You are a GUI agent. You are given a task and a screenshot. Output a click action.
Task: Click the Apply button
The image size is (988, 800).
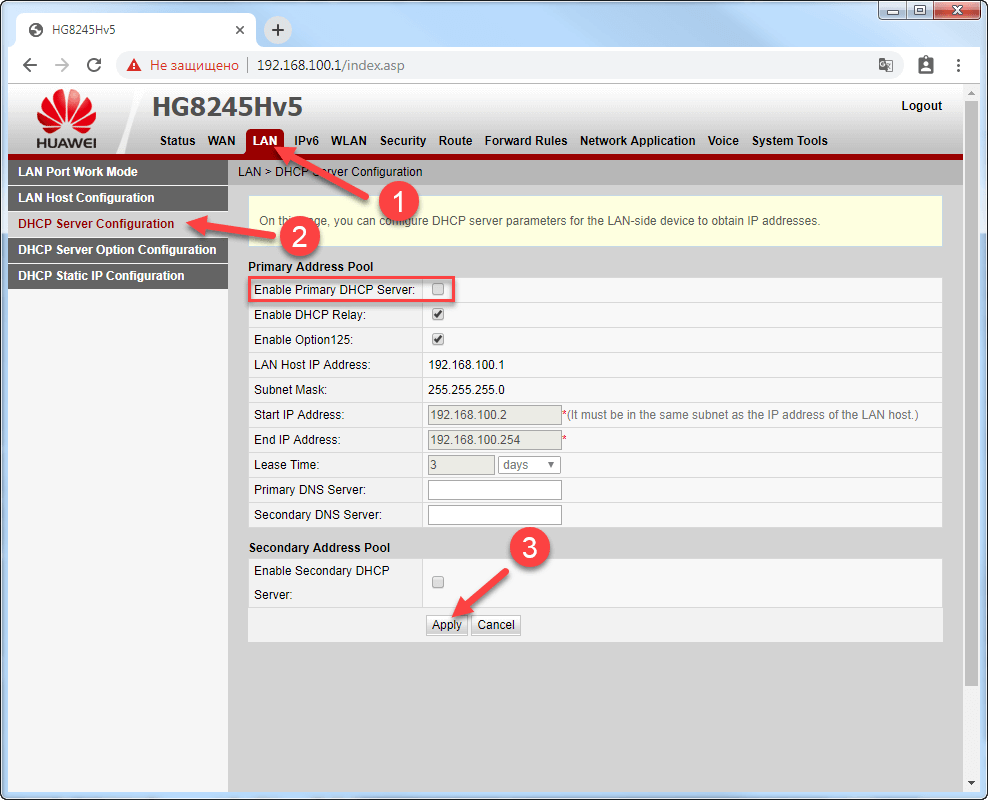click(446, 624)
